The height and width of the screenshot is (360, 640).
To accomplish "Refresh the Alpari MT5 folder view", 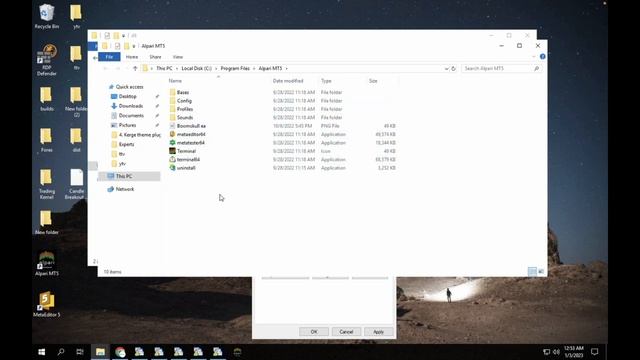I will pyautogui.click(x=453, y=69).
